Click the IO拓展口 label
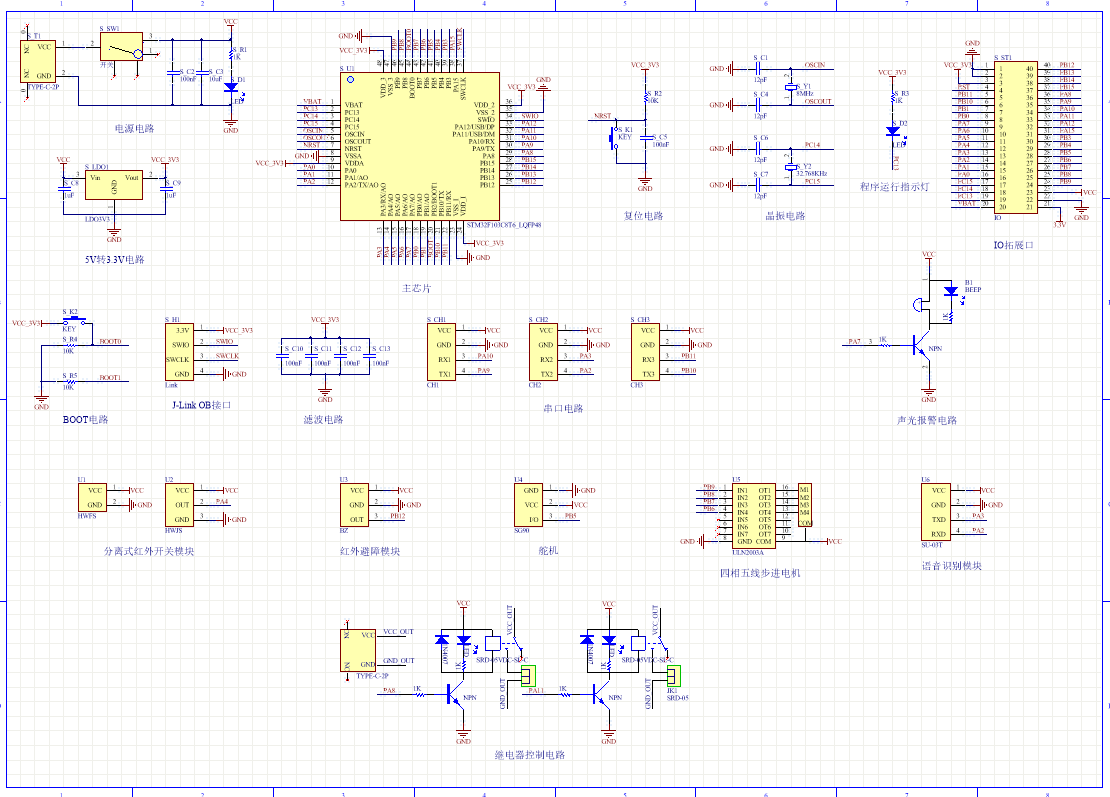 point(1014,245)
